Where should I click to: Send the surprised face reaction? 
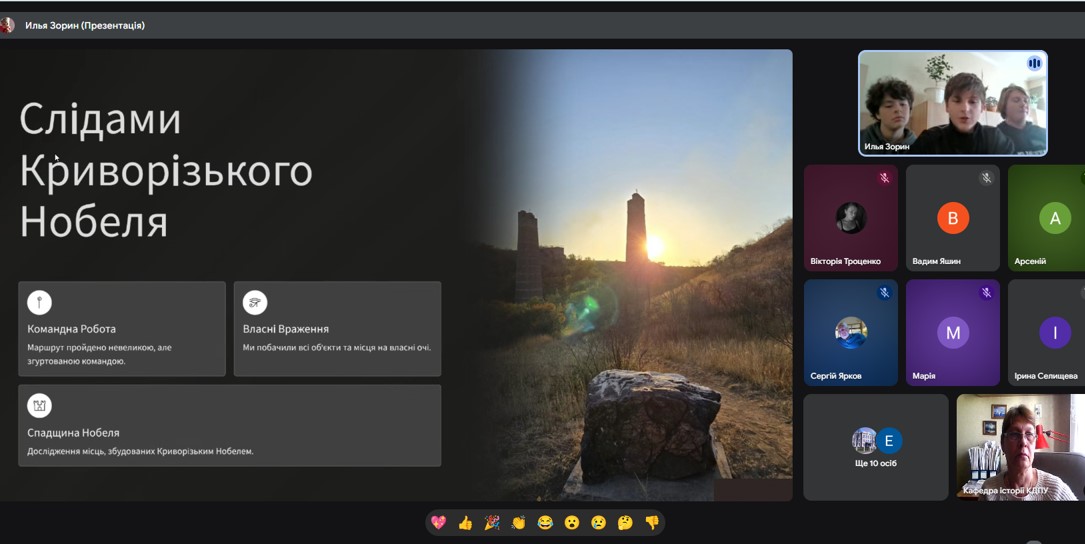(572, 522)
